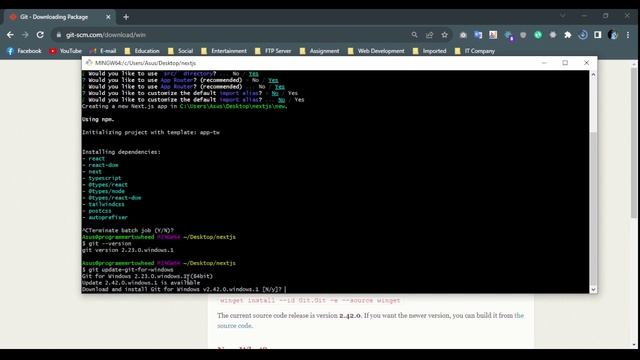This screenshot has width=640, height=360.
Task: Open the Web Development bookmarks folder
Action: pyautogui.click(x=376, y=51)
